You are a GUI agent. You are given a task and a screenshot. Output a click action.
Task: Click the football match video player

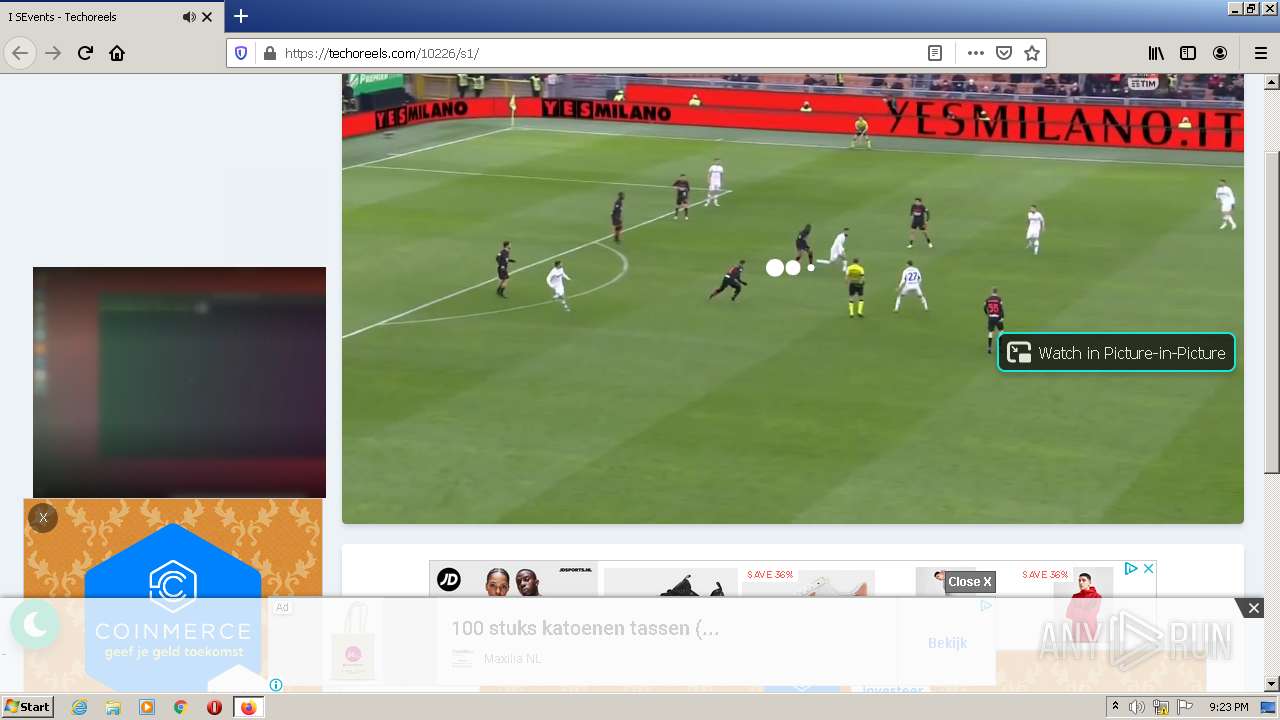coord(792,298)
